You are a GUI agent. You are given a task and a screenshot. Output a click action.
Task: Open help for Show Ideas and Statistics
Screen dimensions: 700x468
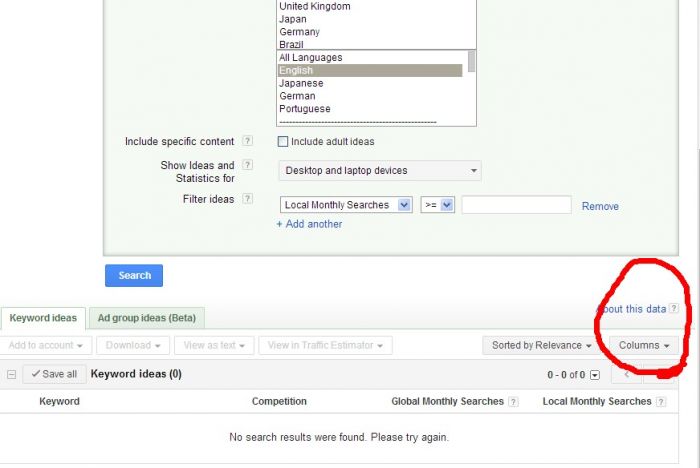(247, 165)
